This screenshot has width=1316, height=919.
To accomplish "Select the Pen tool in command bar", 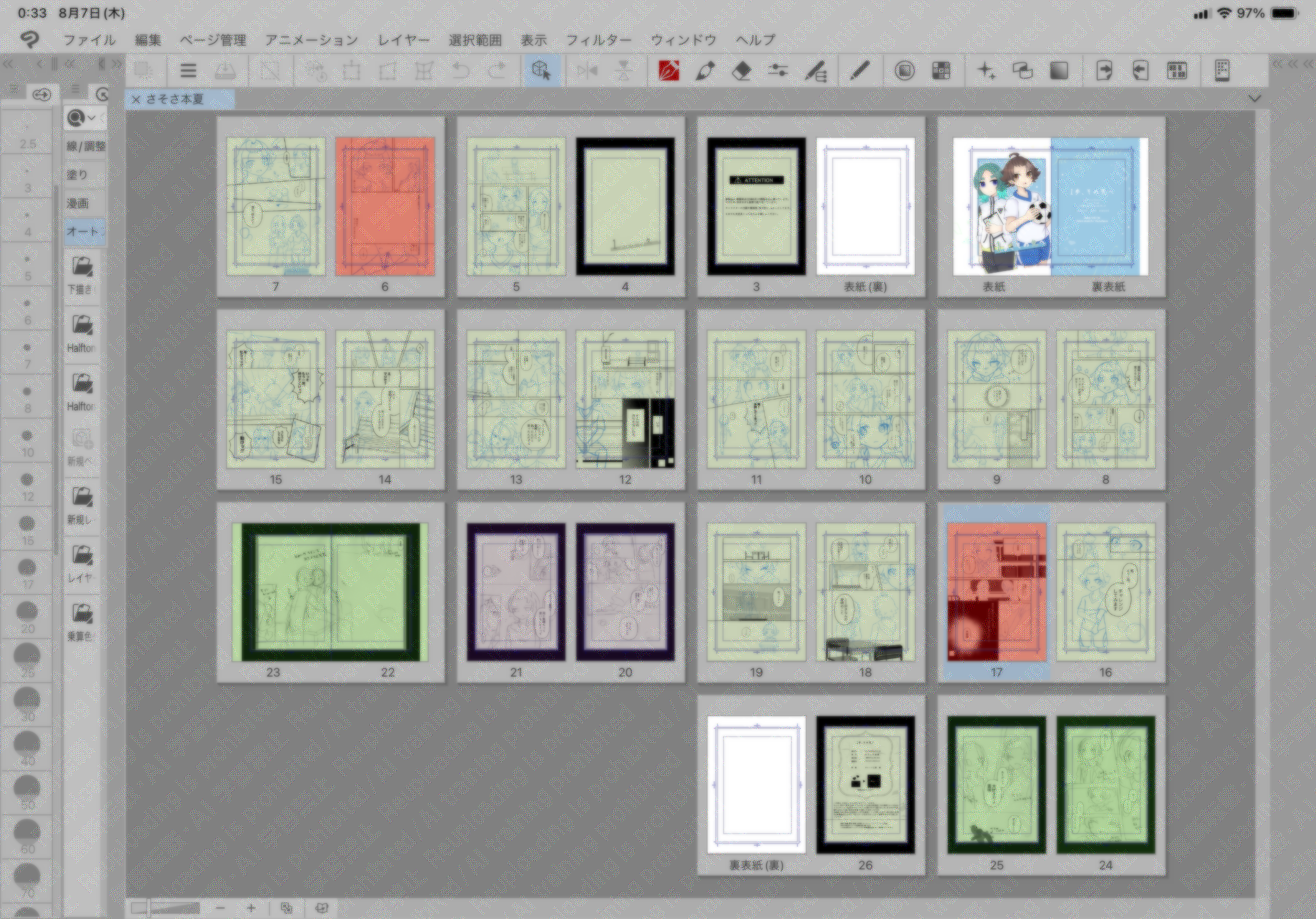I will tap(705, 71).
